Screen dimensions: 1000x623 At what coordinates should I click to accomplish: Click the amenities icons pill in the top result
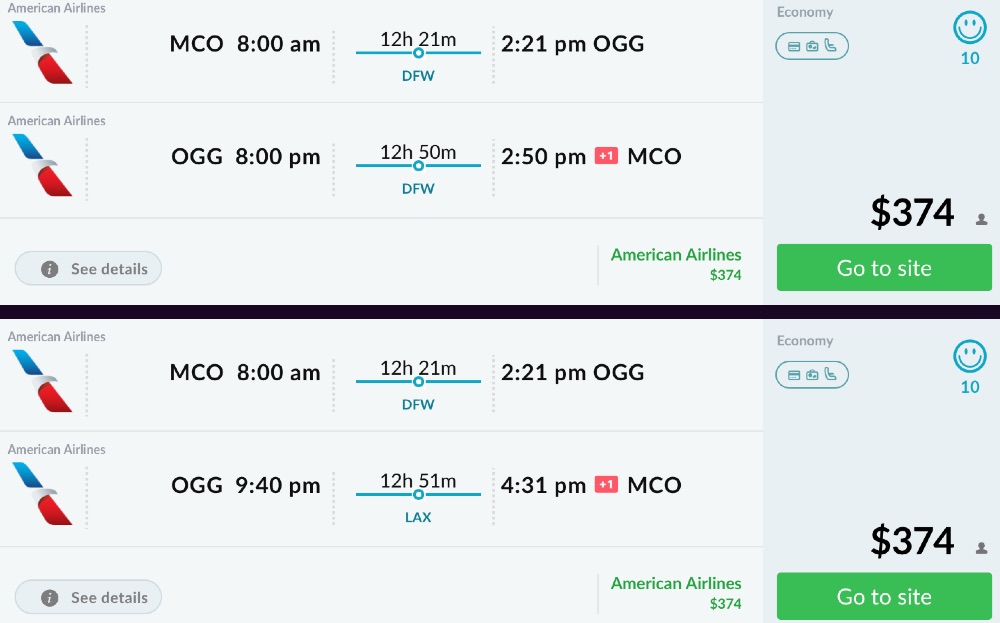pos(812,46)
